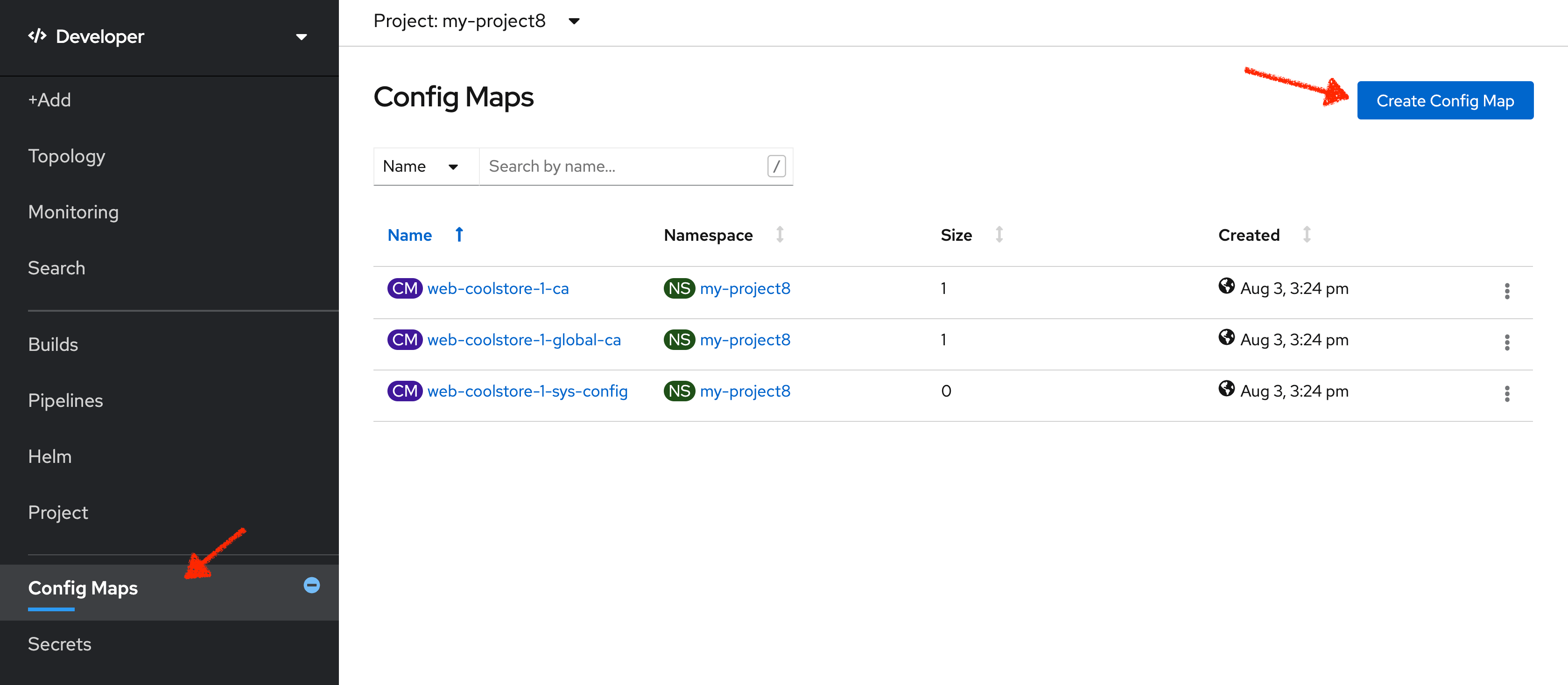Open the web-coolstore-1-ca config map link

click(x=498, y=288)
